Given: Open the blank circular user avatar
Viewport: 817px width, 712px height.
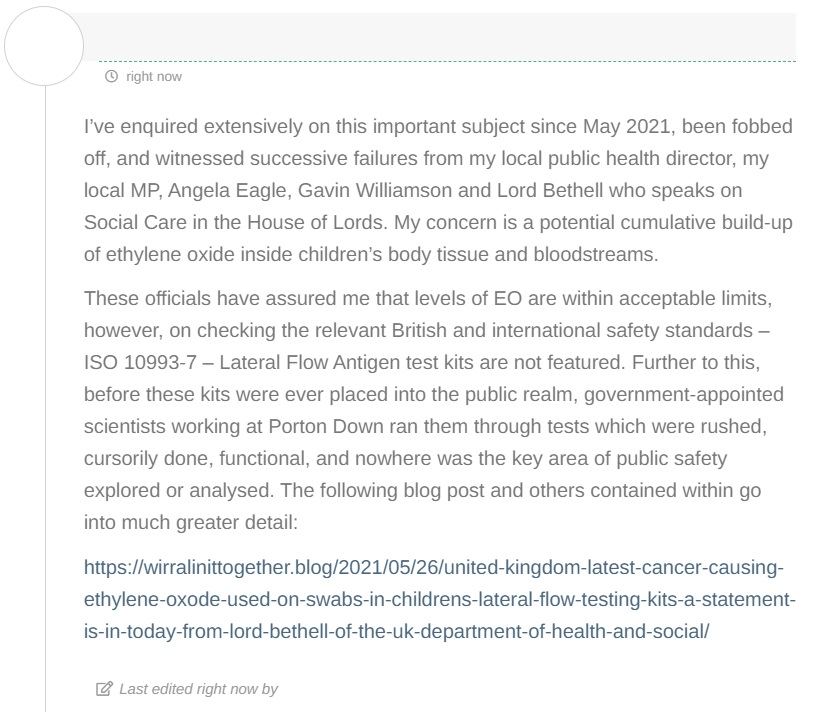Looking at the screenshot, I should 45,46.
